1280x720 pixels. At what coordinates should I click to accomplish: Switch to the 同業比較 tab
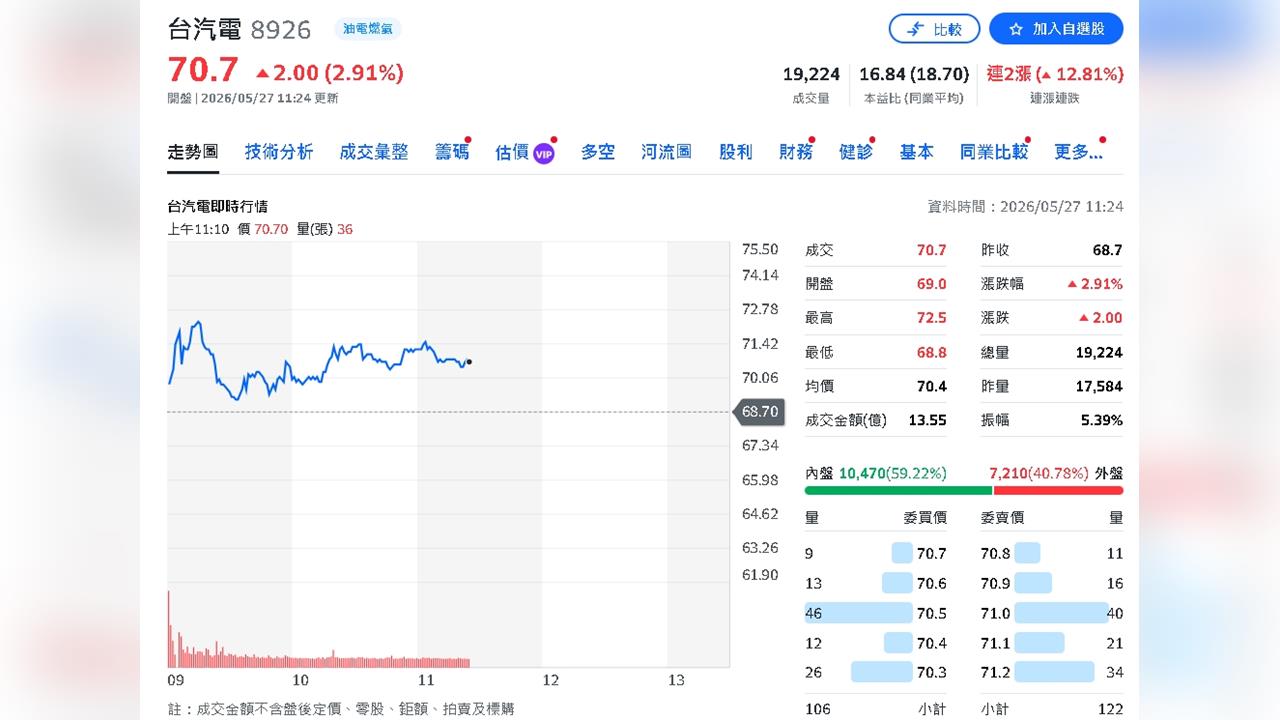click(x=994, y=152)
